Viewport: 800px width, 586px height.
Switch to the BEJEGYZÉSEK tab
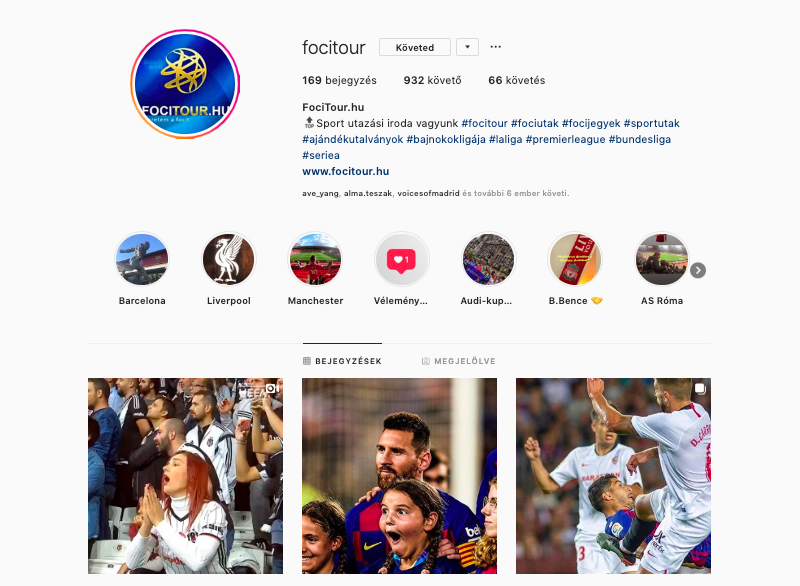click(x=342, y=361)
